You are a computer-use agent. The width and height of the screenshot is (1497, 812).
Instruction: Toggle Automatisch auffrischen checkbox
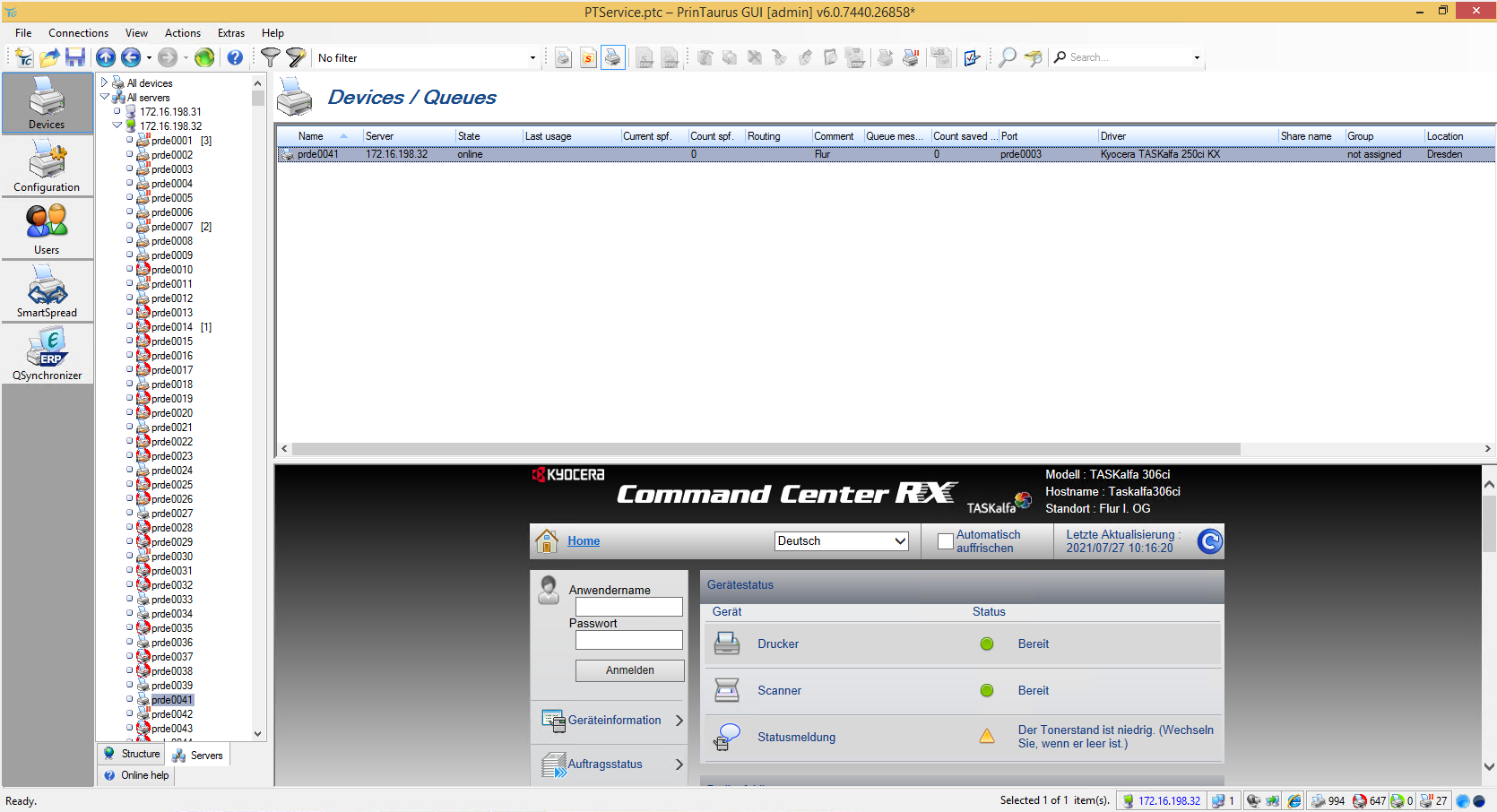click(x=945, y=541)
